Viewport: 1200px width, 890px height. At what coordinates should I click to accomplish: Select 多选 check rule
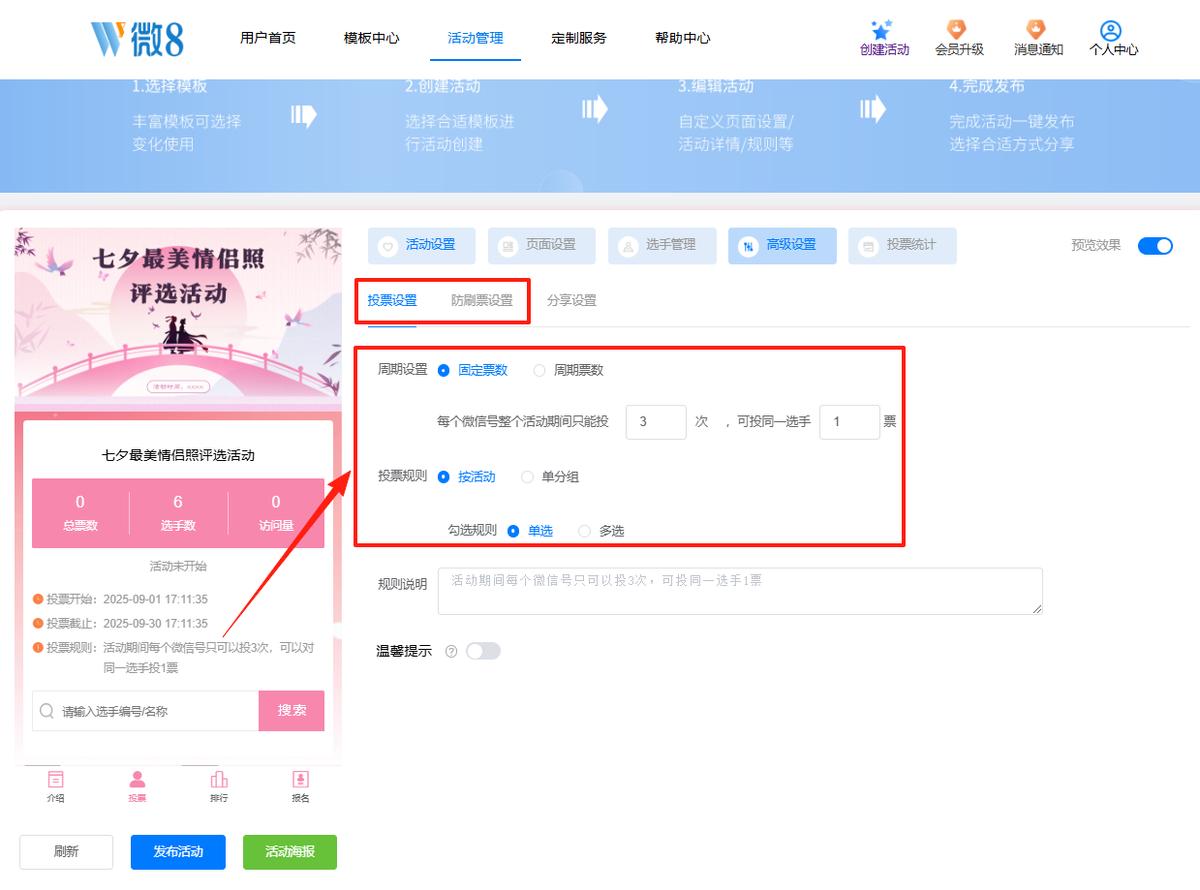tap(601, 531)
